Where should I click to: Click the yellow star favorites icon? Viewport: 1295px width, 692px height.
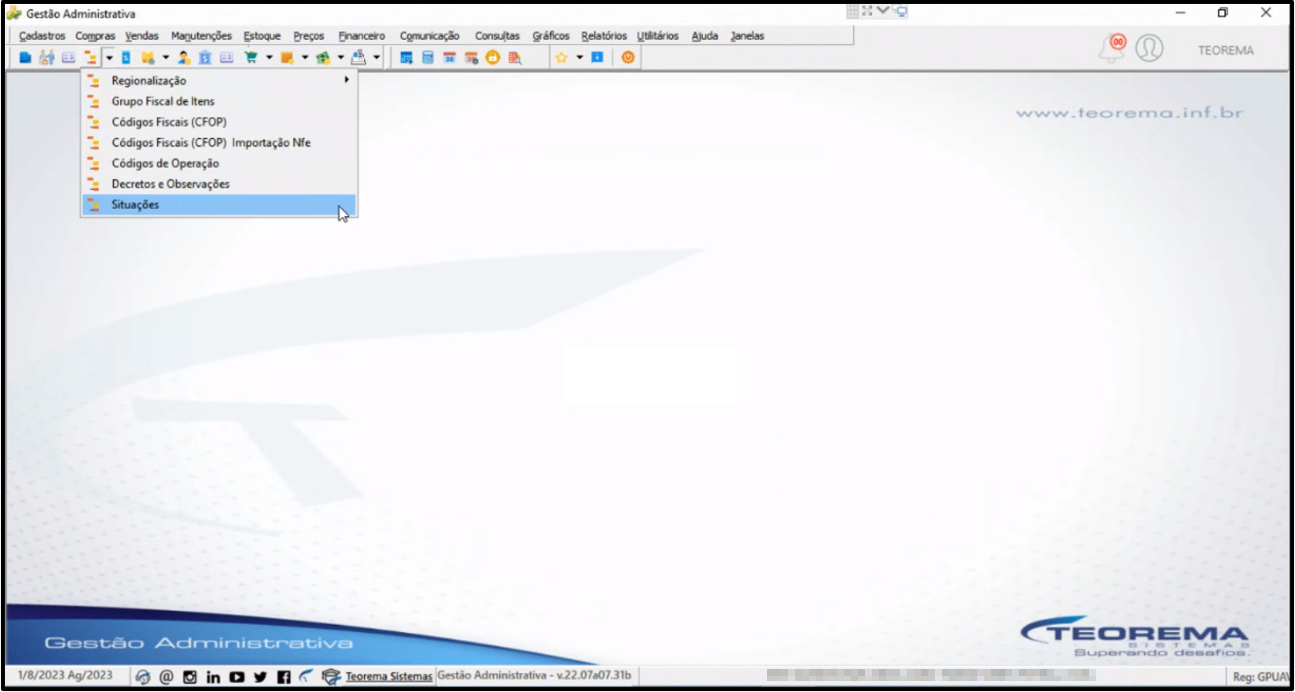point(561,58)
